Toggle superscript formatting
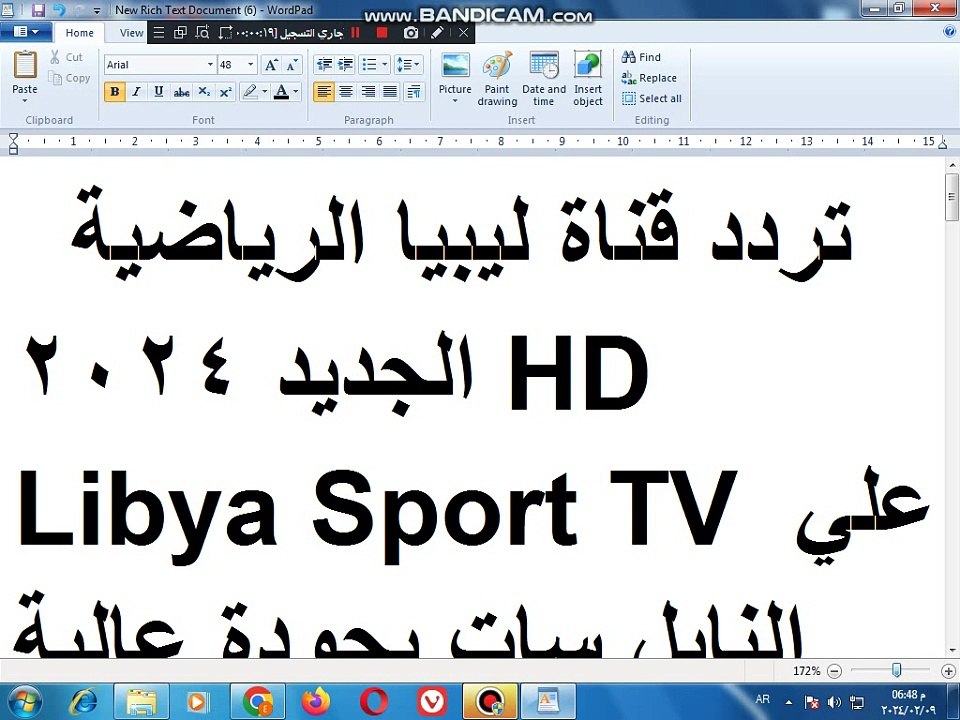The image size is (960, 720). (225, 92)
